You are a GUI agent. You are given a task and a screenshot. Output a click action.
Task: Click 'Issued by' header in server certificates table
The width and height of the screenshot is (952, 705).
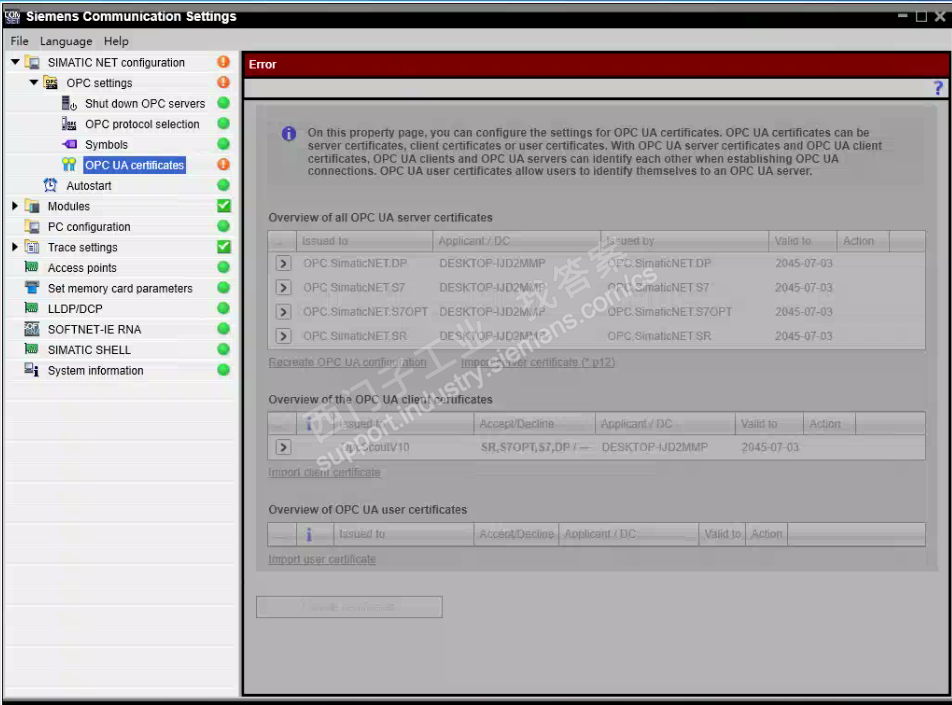tap(684, 241)
